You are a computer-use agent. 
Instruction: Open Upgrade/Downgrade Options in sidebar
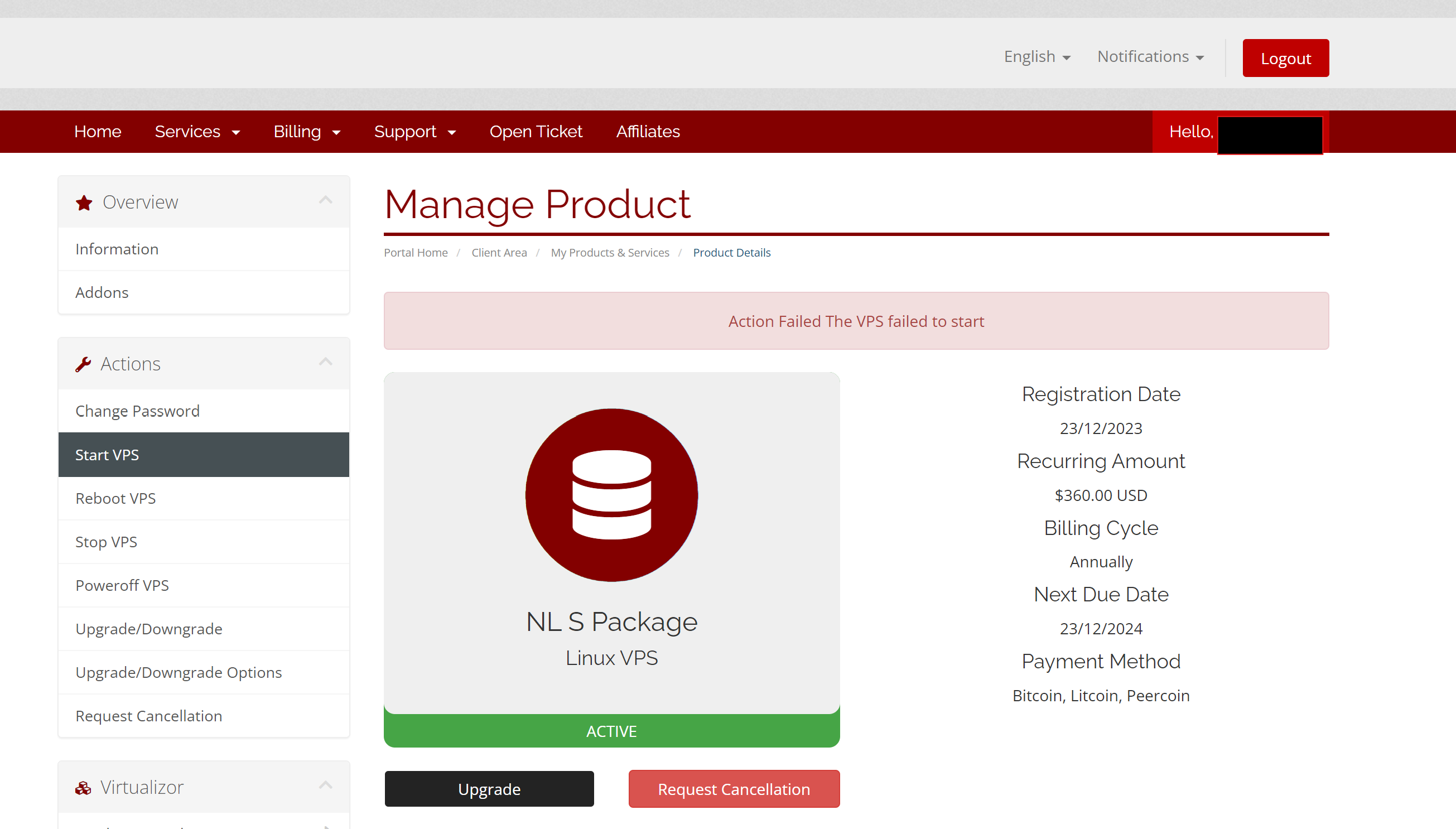[x=204, y=673]
